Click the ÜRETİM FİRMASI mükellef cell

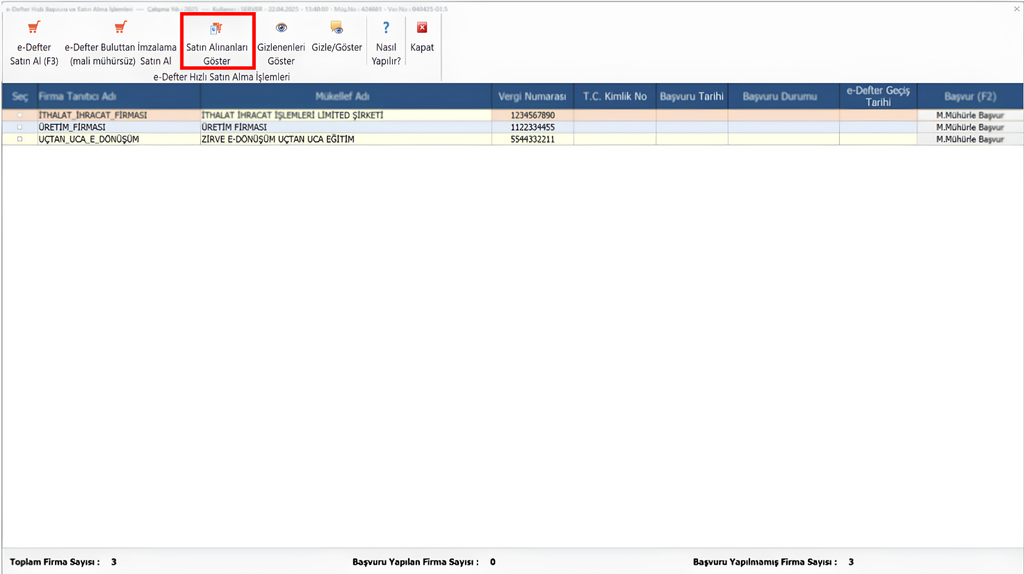pos(346,127)
